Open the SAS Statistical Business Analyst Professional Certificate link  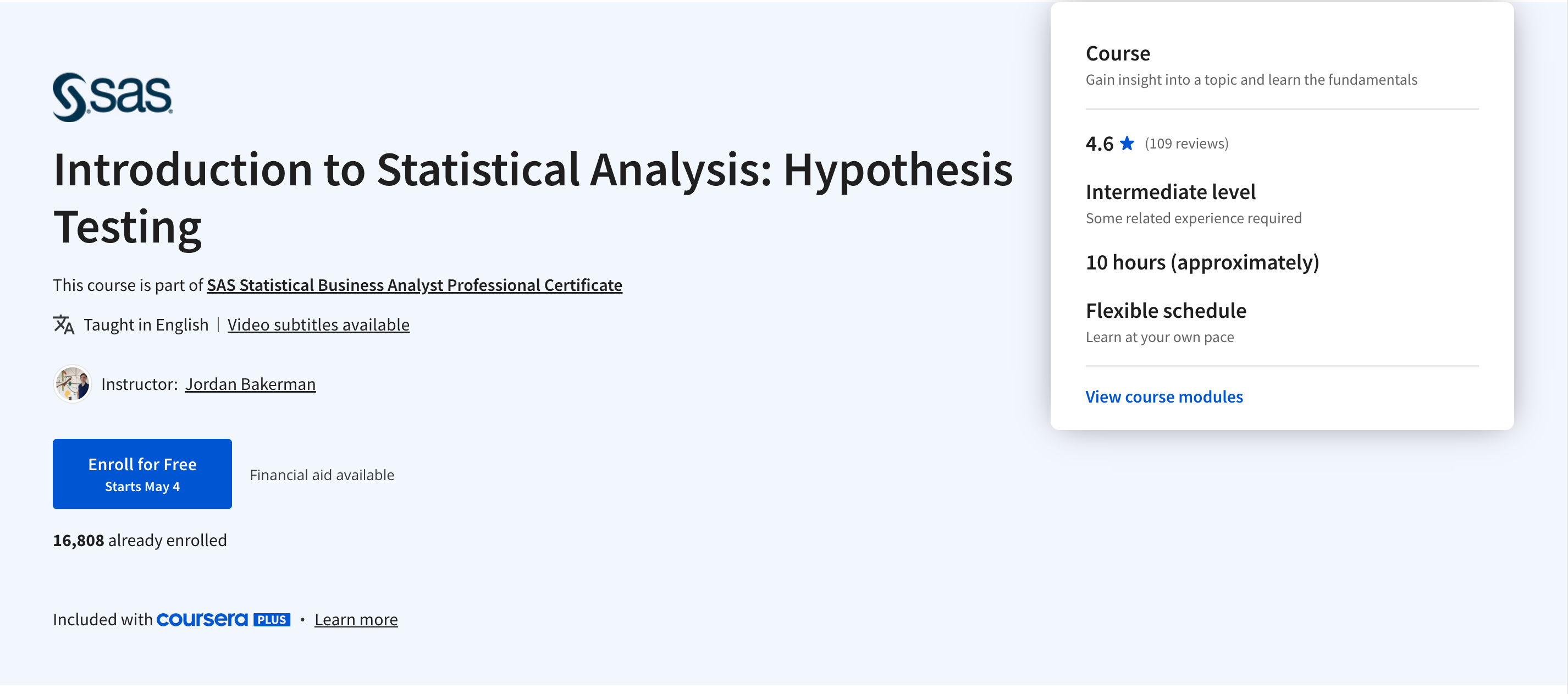pyautogui.click(x=415, y=285)
